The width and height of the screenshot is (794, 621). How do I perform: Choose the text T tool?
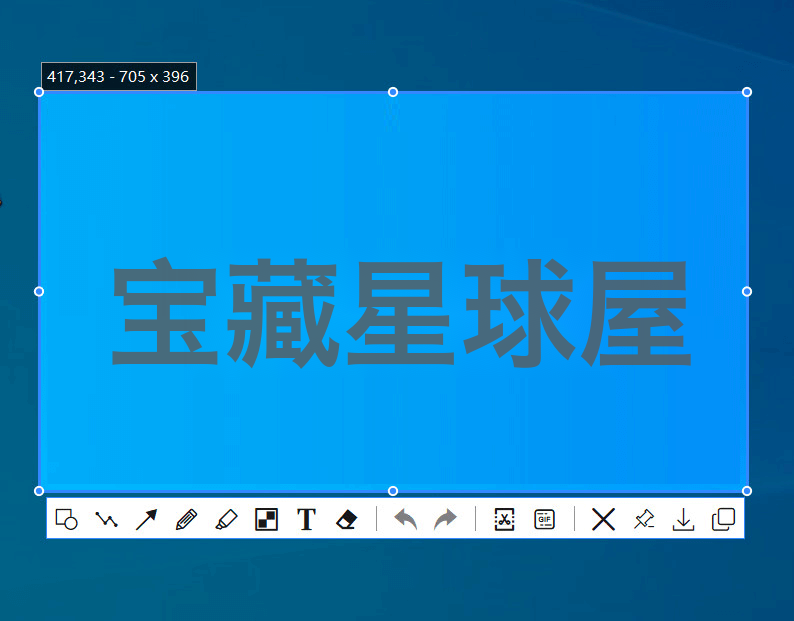(x=306, y=519)
